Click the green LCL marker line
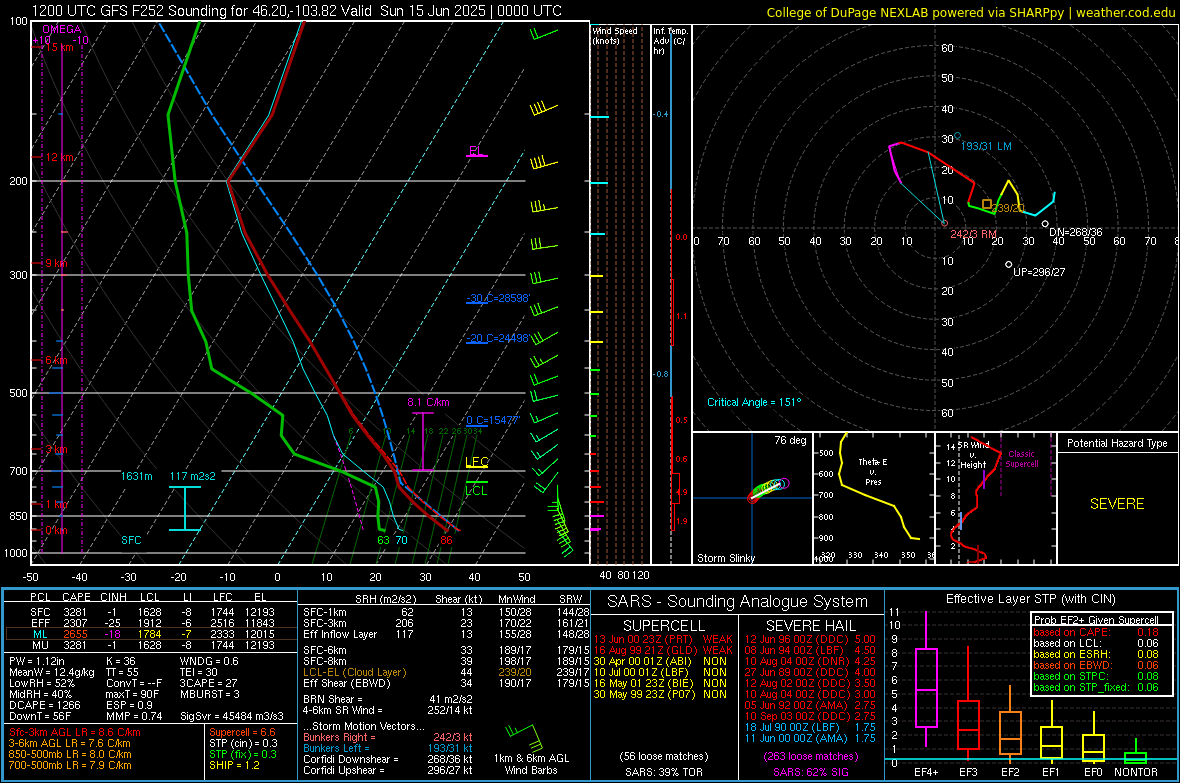Viewport: 1180px width, 783px height. [x=476, y=482]
